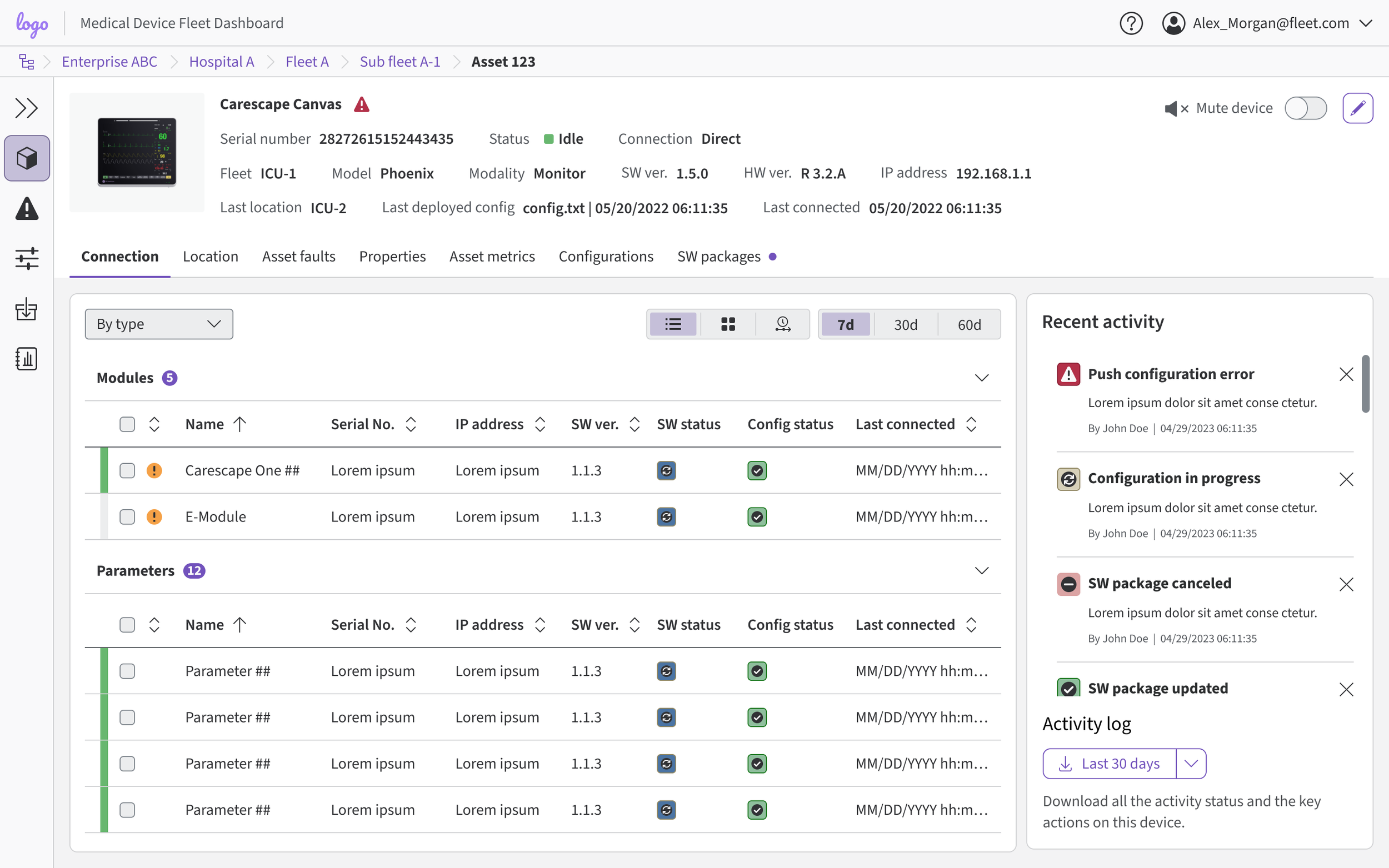Open the alerts triangle in the sidebar
The image size is (1389, 868).
(27, 209)
